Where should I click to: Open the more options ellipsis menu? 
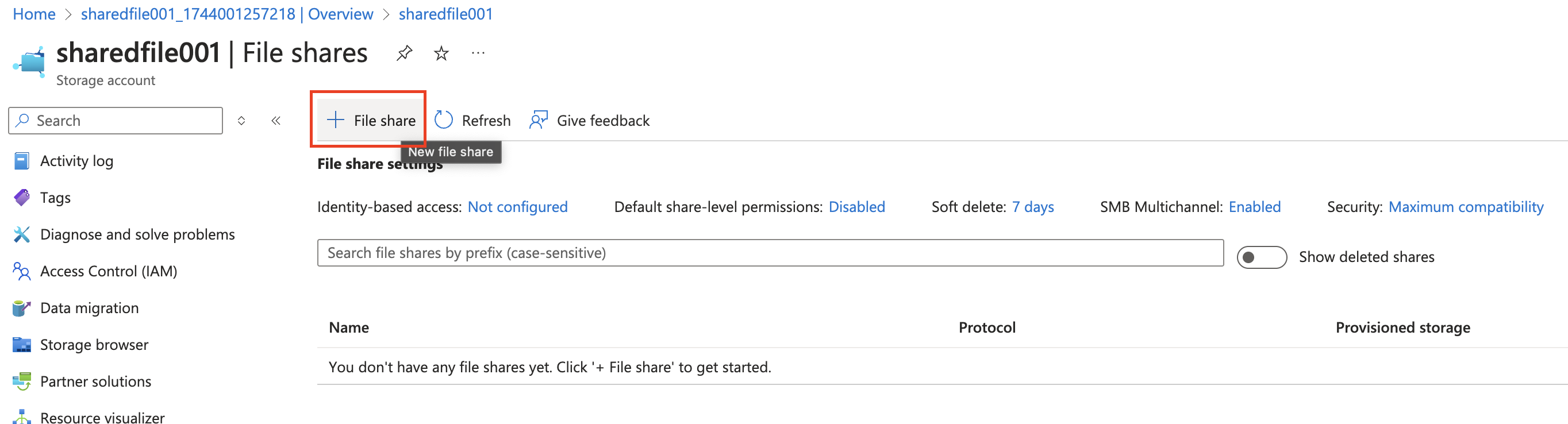[478, 53]
